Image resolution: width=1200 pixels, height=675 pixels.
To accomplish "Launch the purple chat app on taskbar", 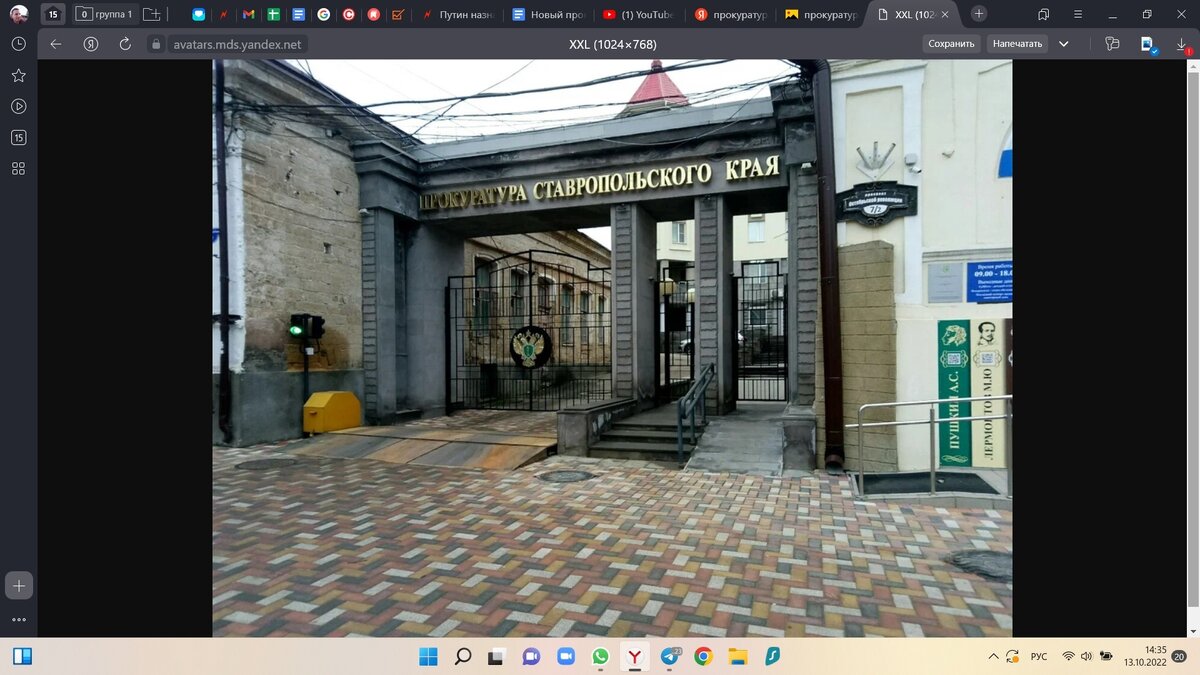I will (x=531, y=656).
